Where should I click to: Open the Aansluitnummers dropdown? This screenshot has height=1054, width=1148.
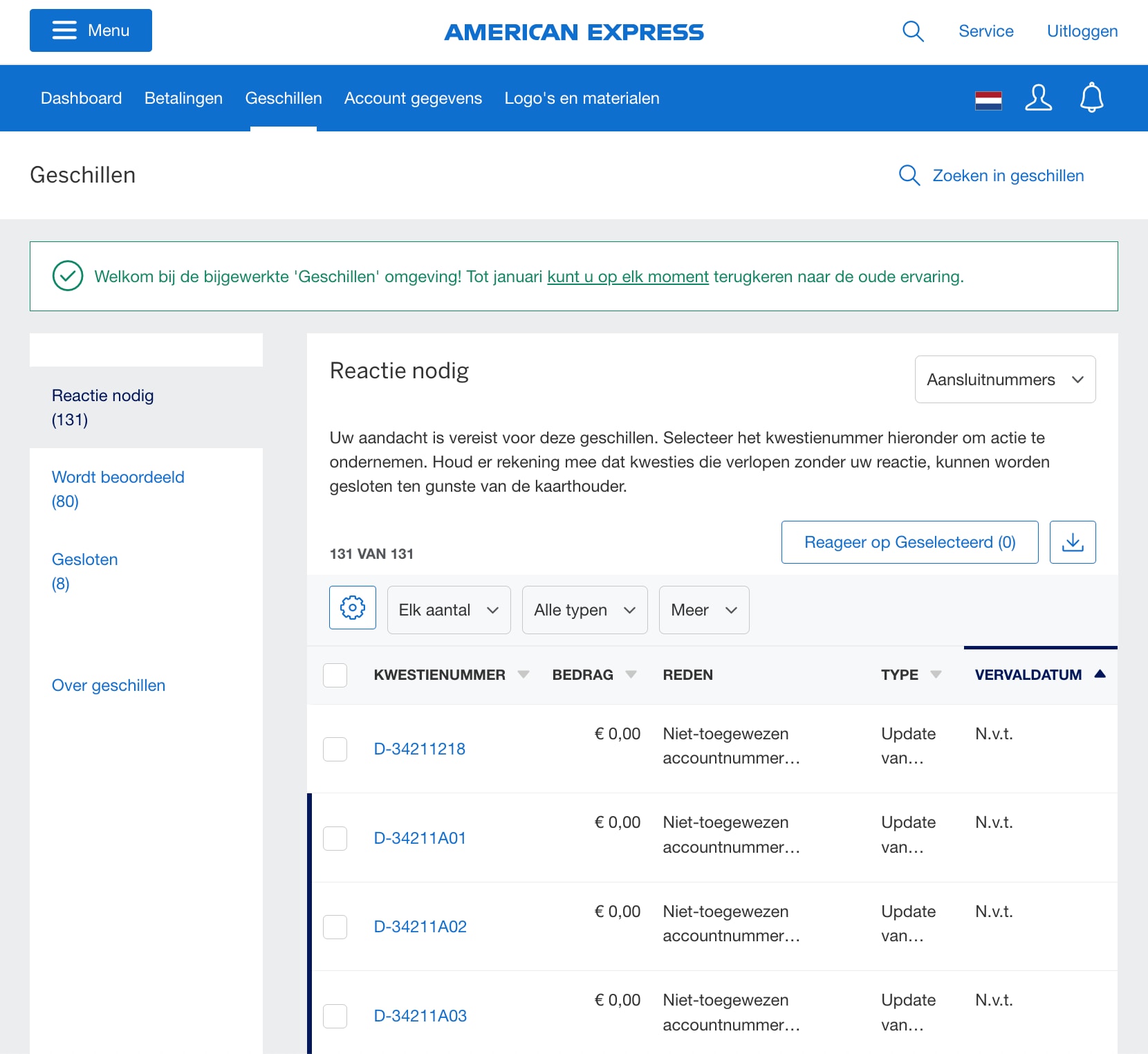pyautogui.click(x=1004, y=379)
